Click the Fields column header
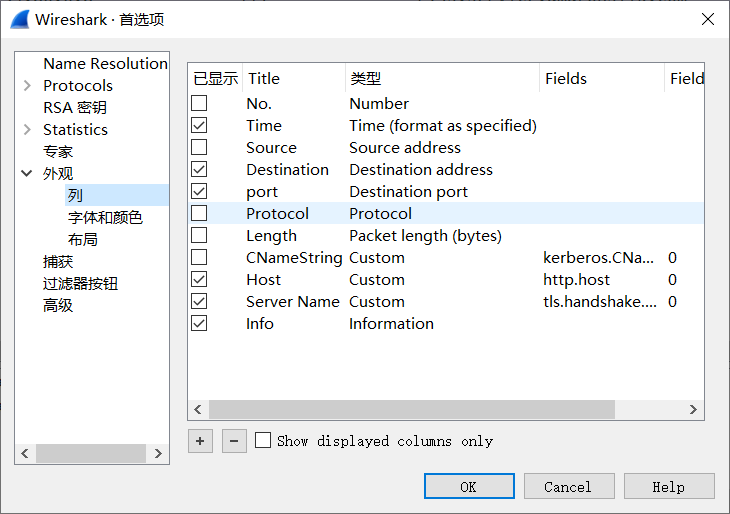This screenshot has height=514, width=730. tap(602, 78)
